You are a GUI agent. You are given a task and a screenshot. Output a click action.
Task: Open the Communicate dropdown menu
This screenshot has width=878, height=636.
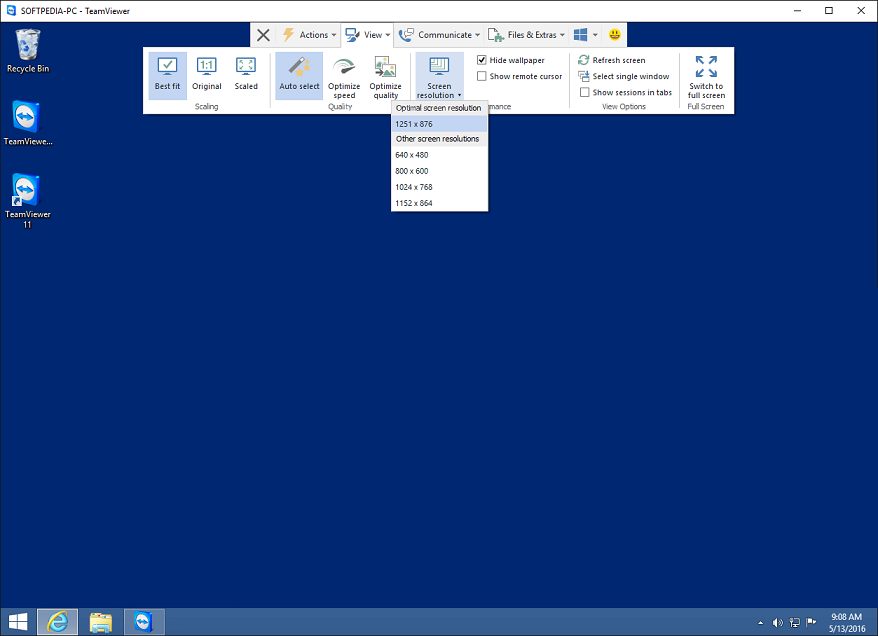[440, 35]
